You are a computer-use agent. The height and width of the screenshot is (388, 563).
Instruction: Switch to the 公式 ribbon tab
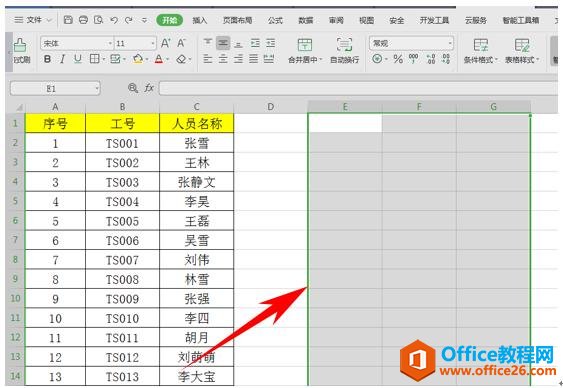click(275, 20)
